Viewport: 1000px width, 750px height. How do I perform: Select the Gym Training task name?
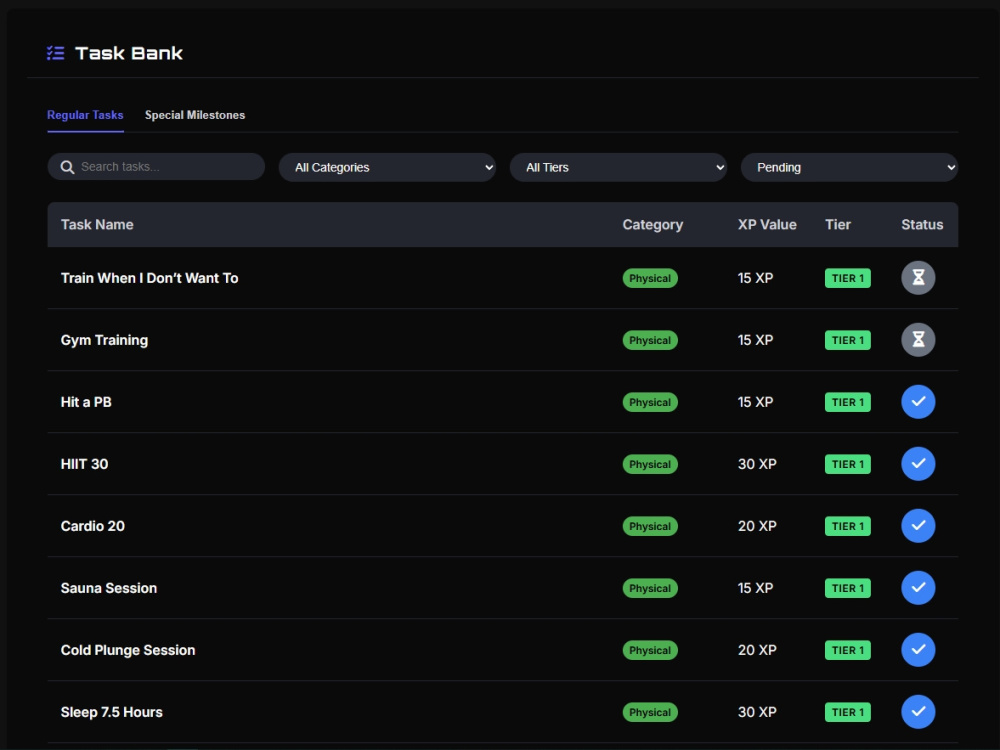[104, 340]
